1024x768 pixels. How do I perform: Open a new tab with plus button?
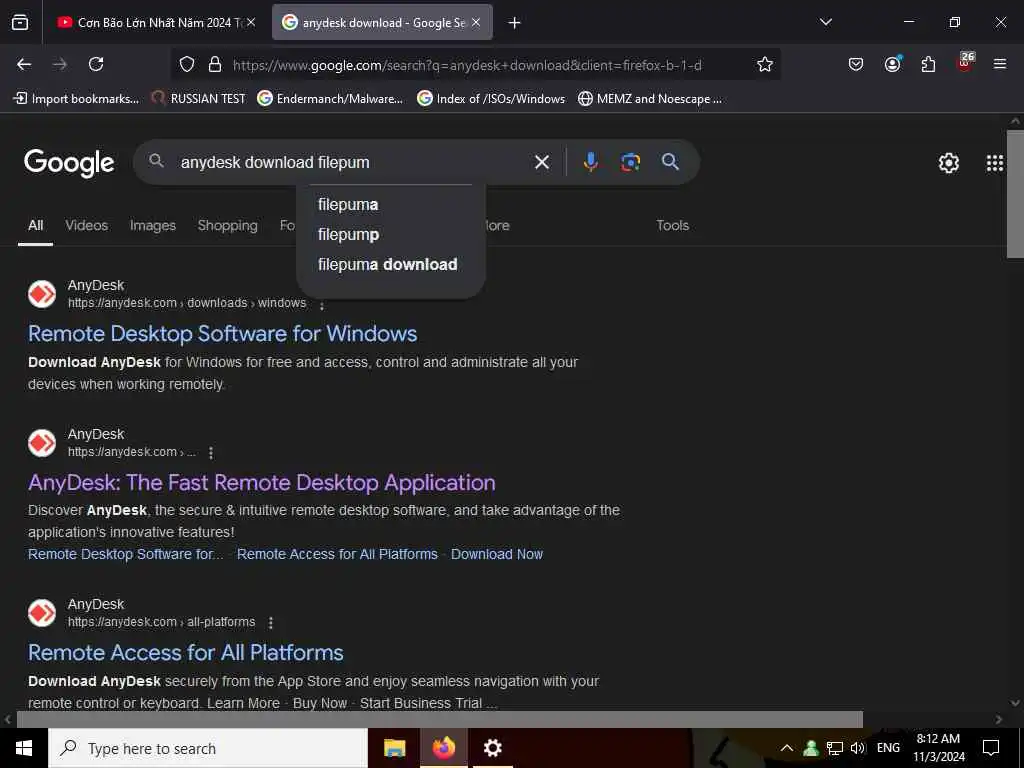[515, 23]
